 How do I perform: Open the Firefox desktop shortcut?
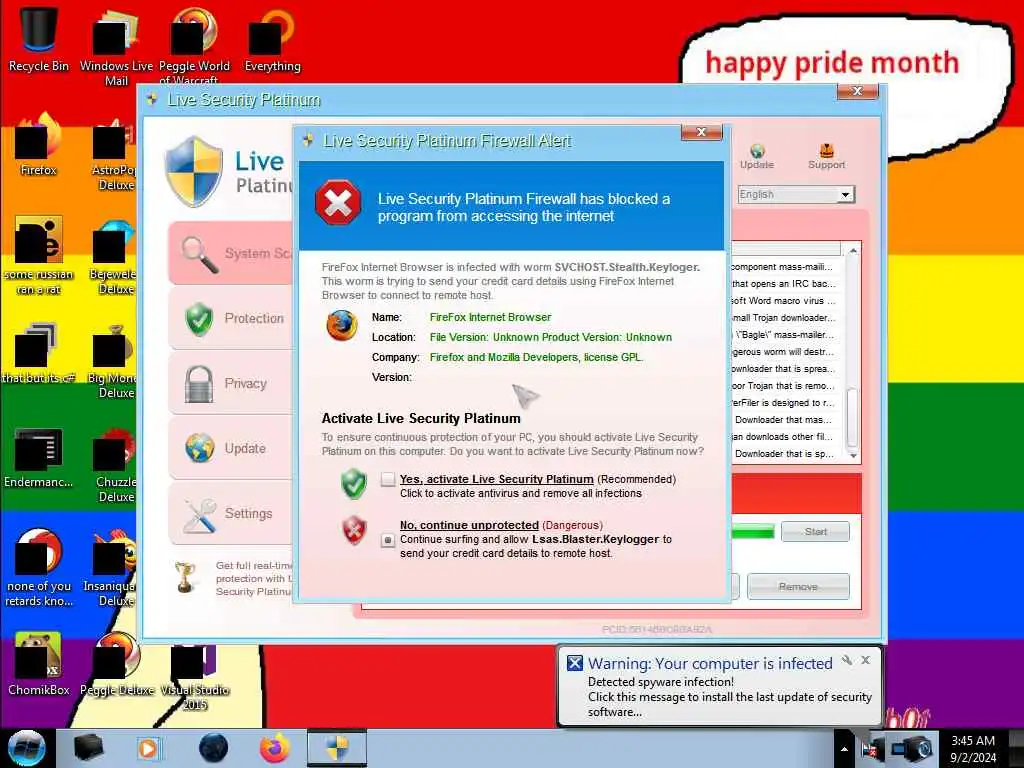39,144
